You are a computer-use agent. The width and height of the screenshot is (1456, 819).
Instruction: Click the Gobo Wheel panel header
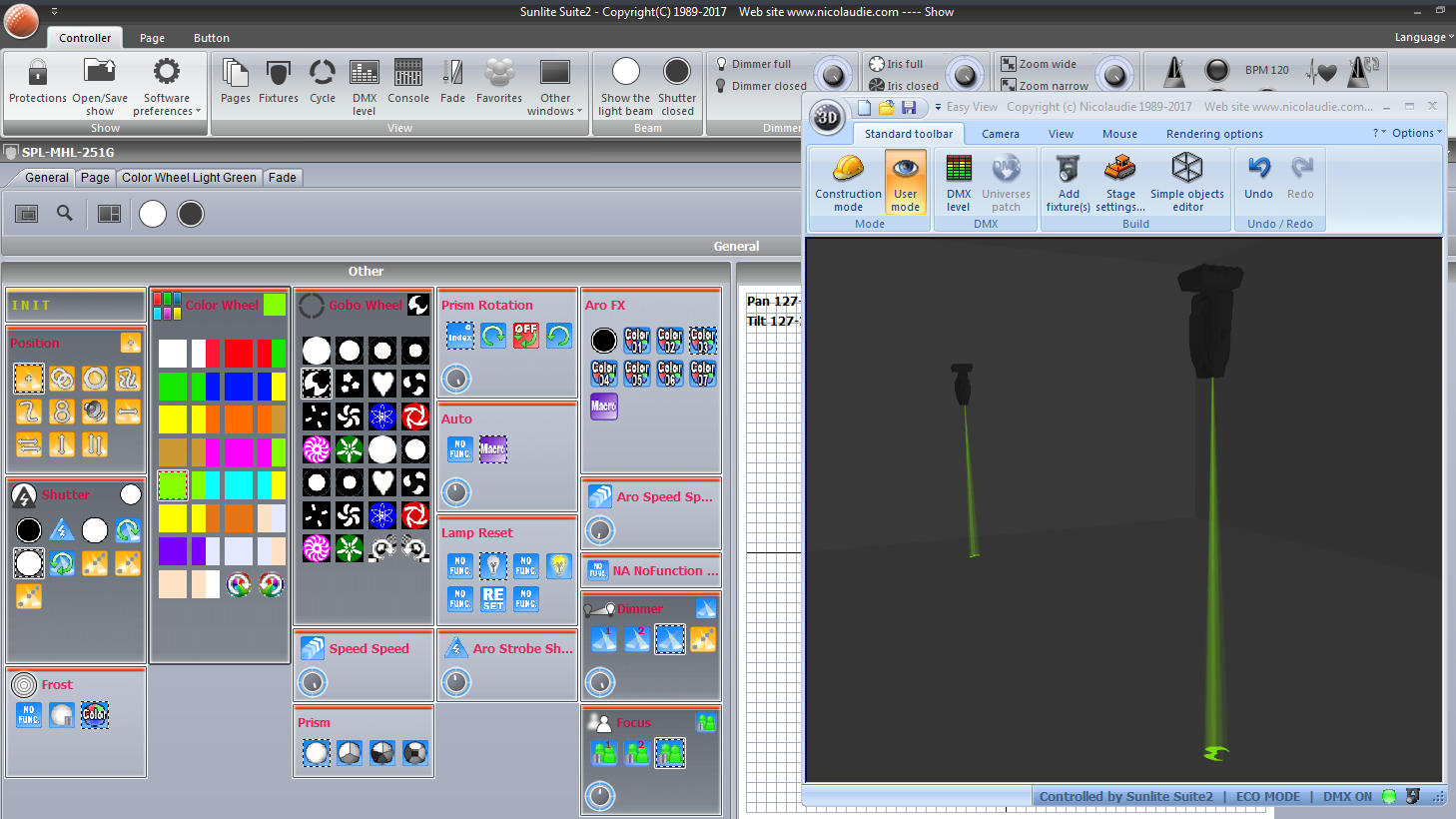pos(364,305)
